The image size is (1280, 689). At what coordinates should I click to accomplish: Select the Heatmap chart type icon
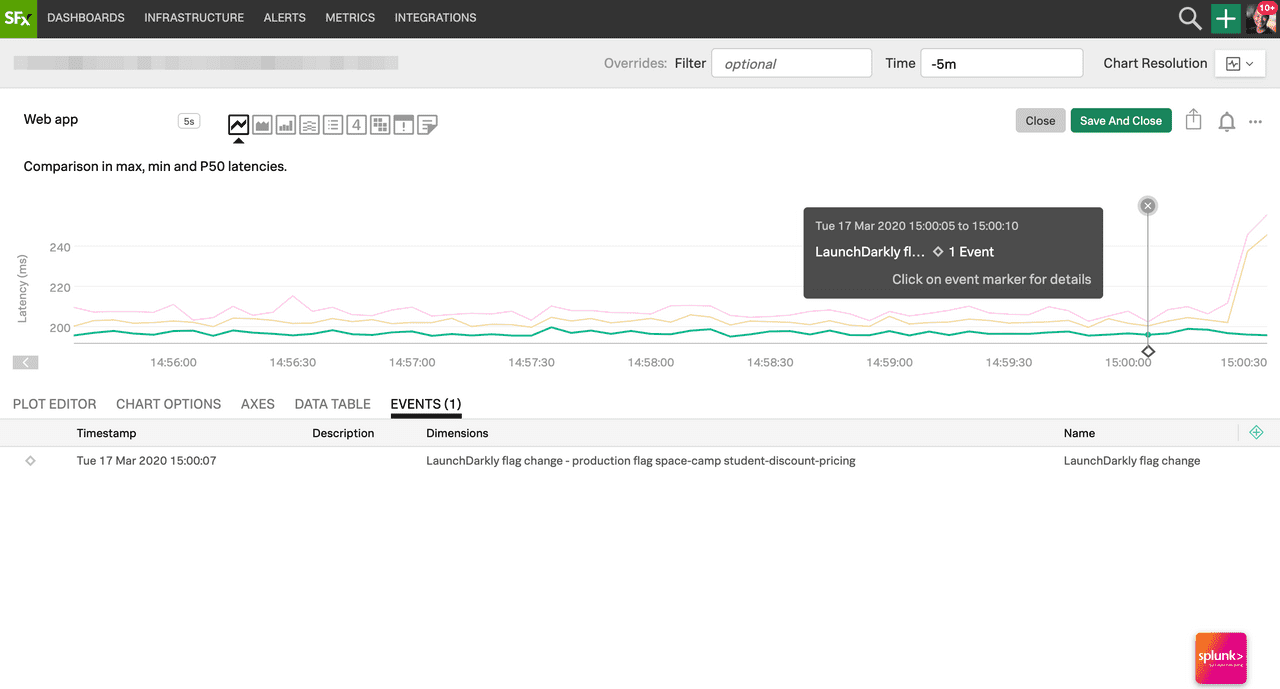380,124
